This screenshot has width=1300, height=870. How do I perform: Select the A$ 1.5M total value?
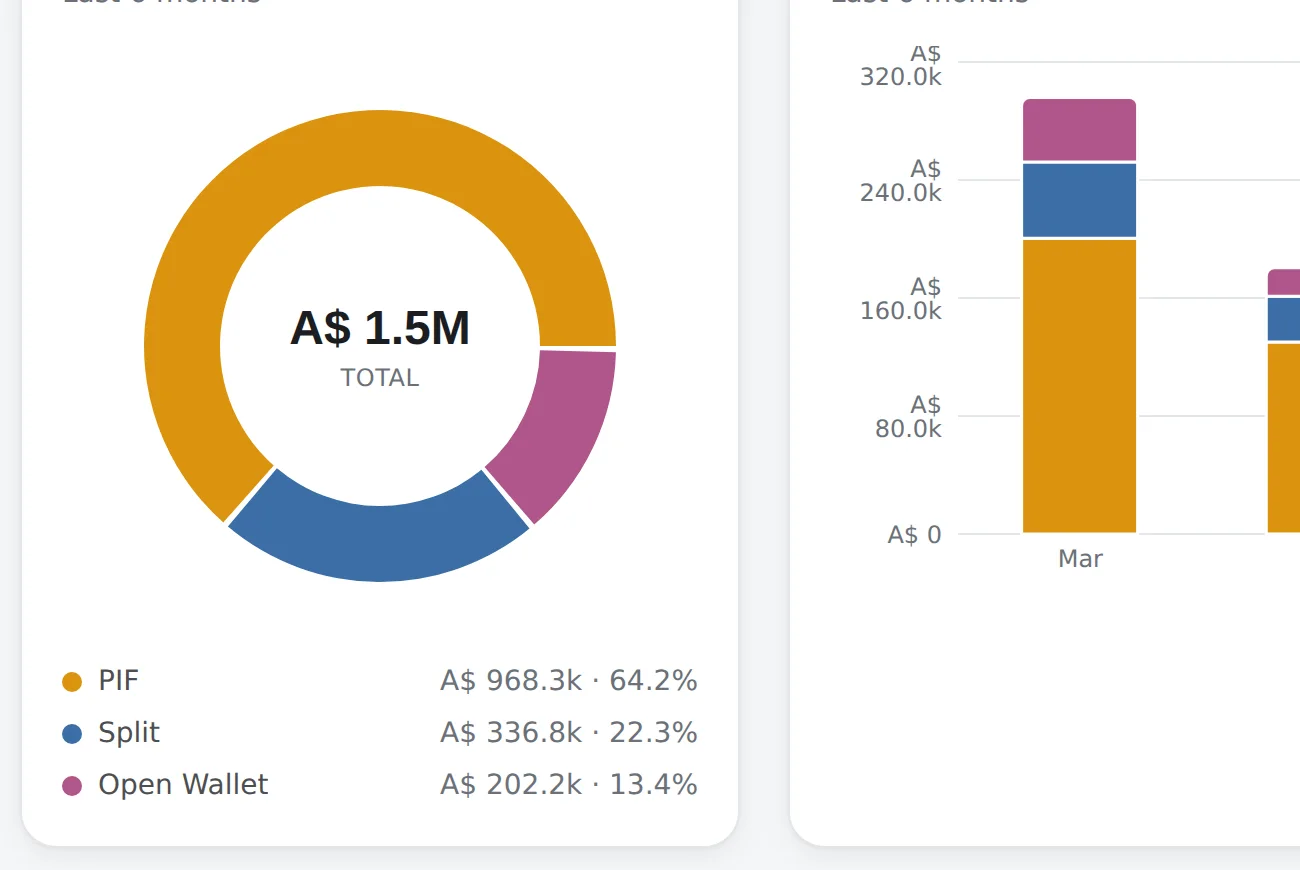point(380,328)
